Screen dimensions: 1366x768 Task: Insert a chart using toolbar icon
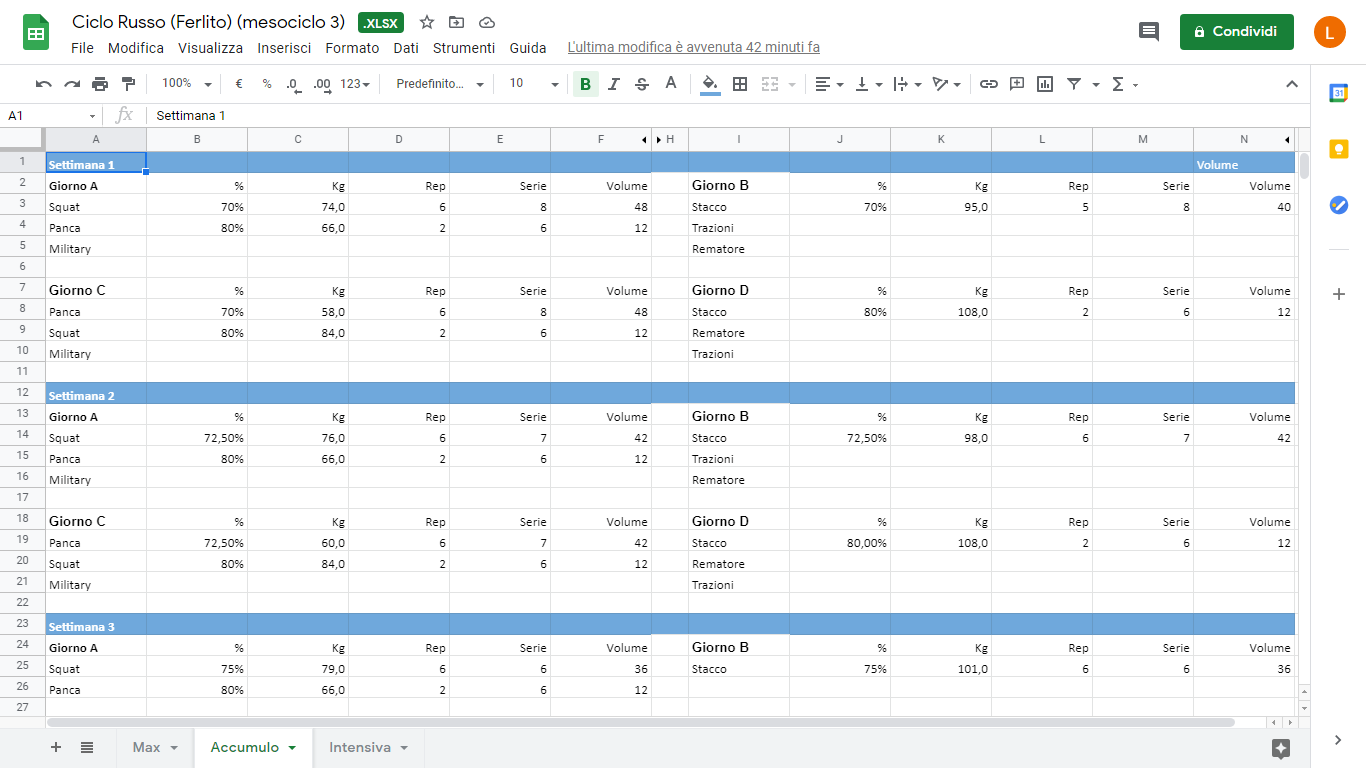pos(1045,84)
